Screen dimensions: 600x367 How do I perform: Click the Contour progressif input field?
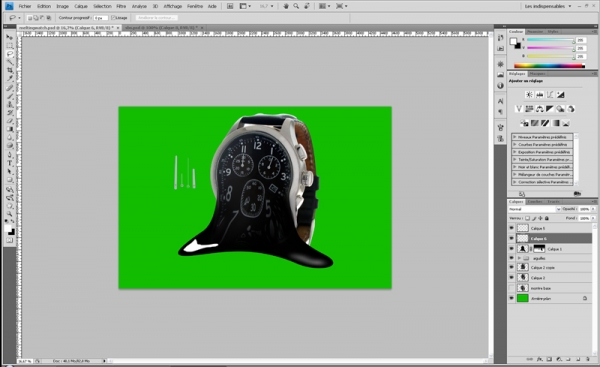coord(101,18)
